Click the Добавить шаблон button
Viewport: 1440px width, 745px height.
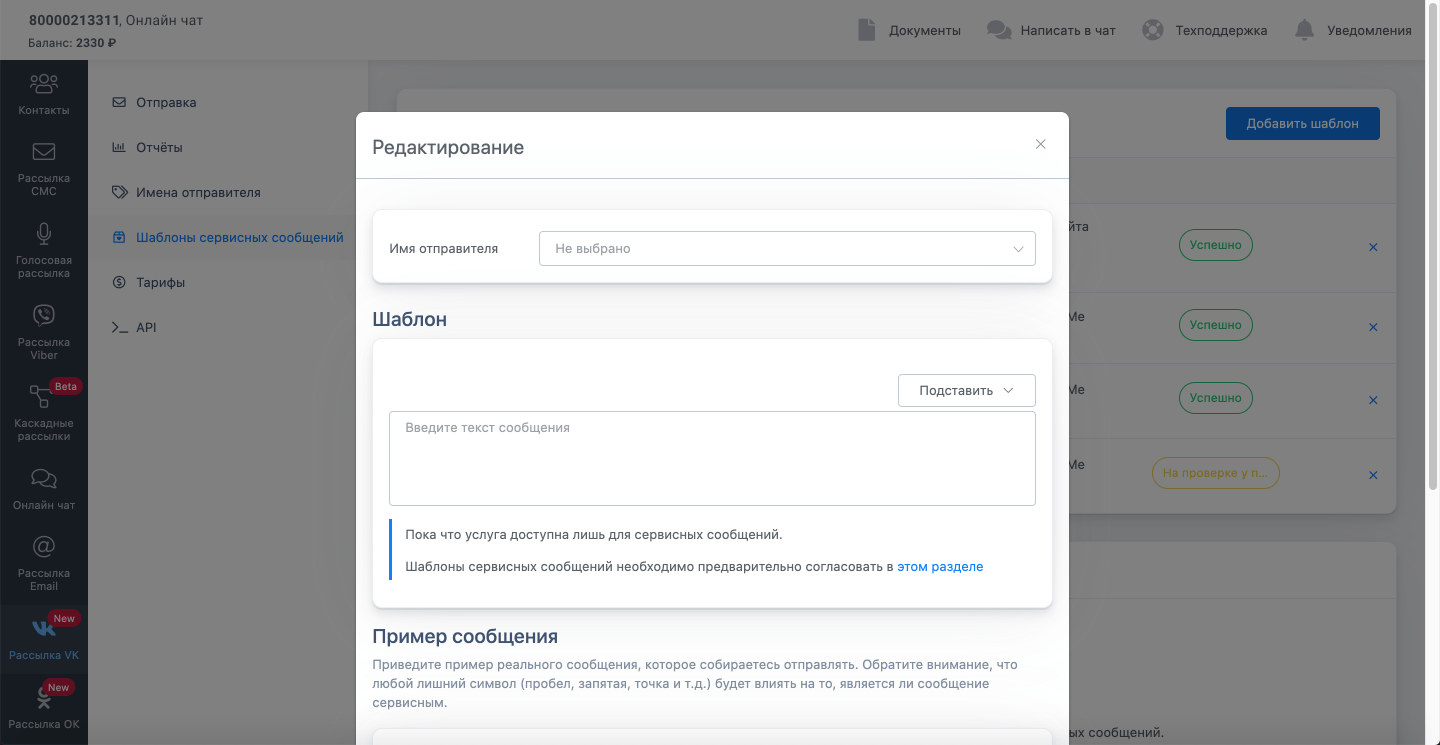click(1303, 124)
